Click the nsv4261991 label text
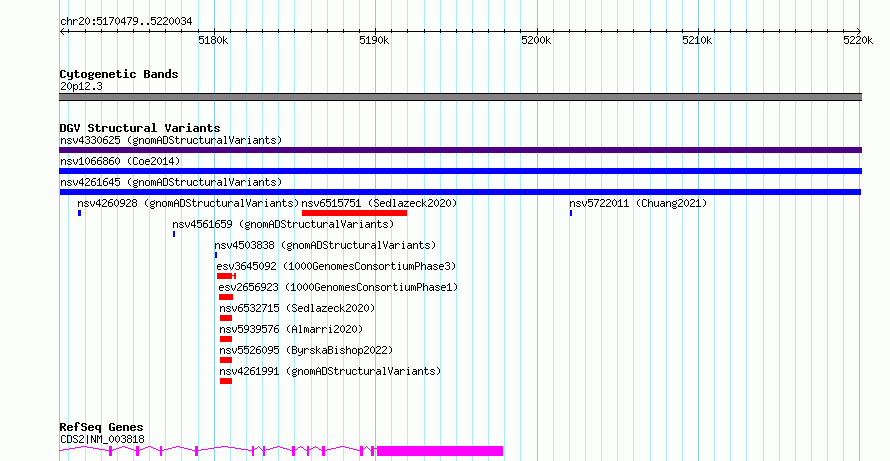The image size is (890, 461). pyautogui.click(x=330, y=371)
